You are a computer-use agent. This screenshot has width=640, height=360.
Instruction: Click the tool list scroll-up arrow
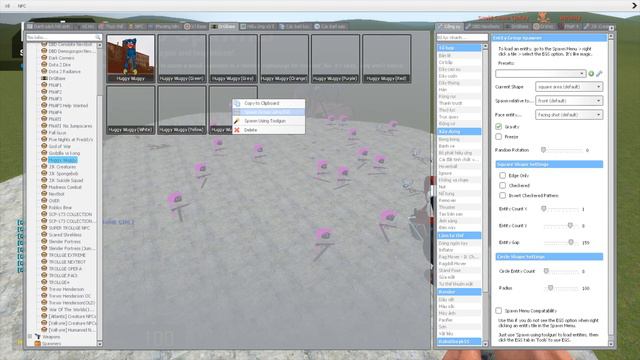click(485, 47)
